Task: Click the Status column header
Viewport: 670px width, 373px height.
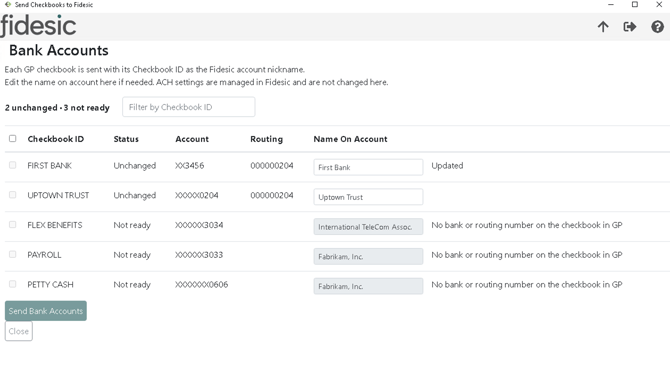Action: 126,139
